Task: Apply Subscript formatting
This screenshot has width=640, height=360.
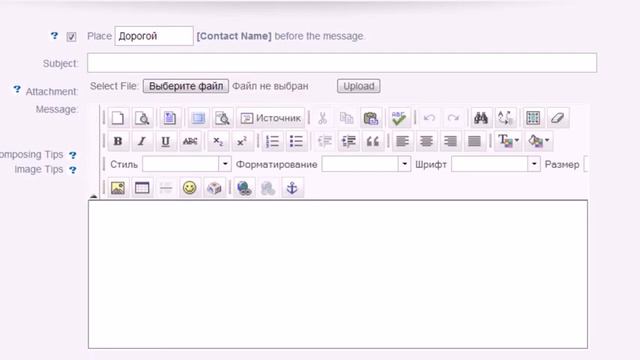Action: (x=218, y=141)
